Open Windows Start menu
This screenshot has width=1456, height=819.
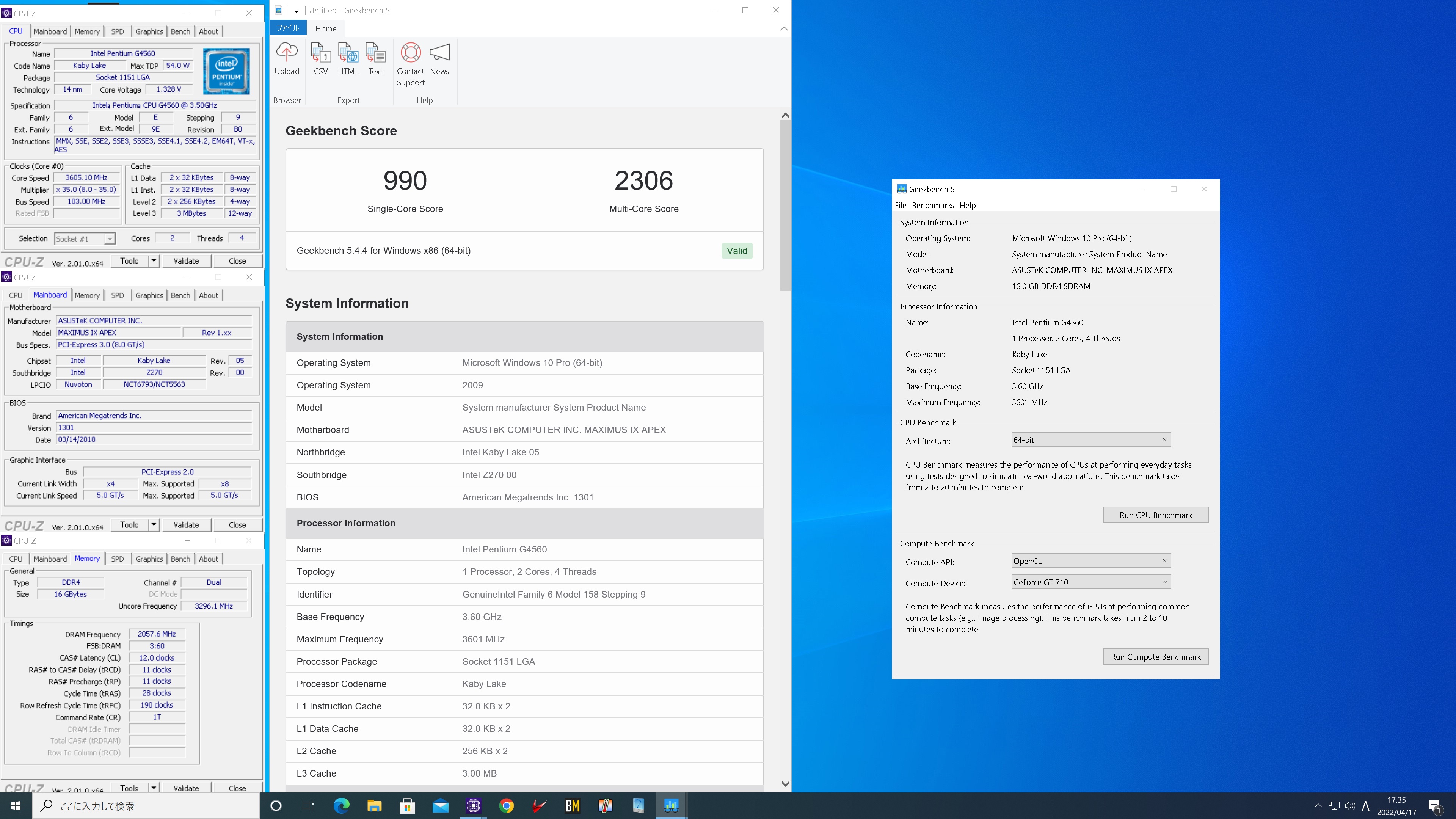16,805
